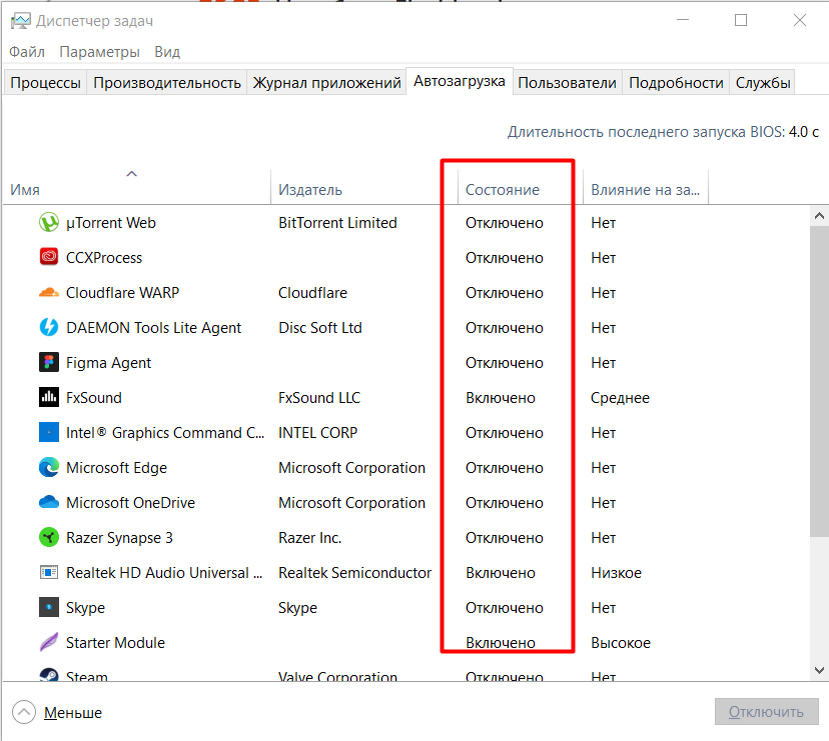
Task: Click the Высокое impact value for Starter Module
Action: [621, 643]
